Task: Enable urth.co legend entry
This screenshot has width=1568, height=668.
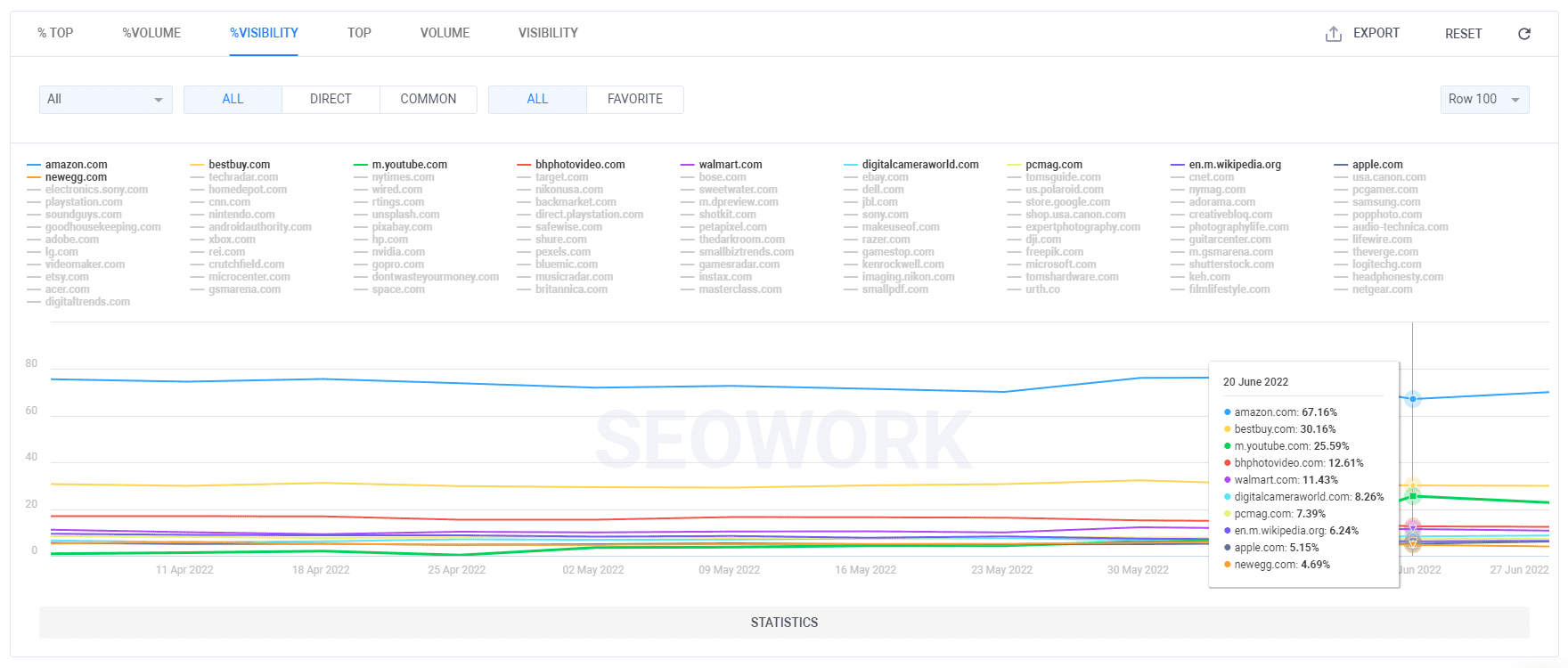Action: point(1033,289)
